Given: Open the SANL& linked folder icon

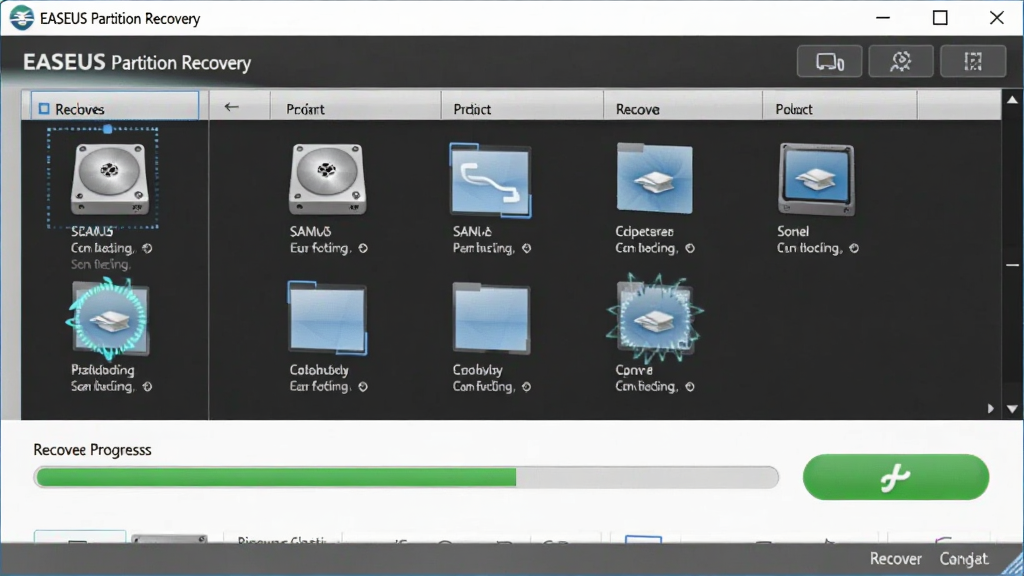Looking at the screenshot, I should coord(490,180).
